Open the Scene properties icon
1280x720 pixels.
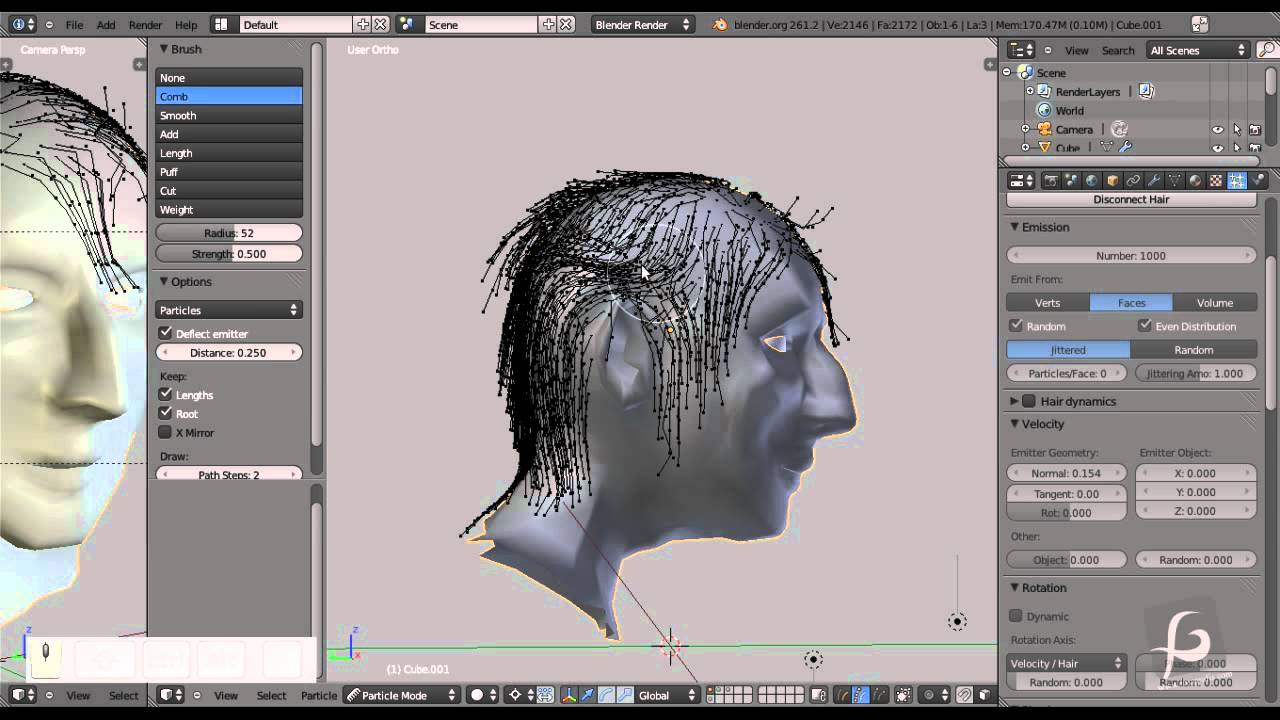click(1072, 180)
